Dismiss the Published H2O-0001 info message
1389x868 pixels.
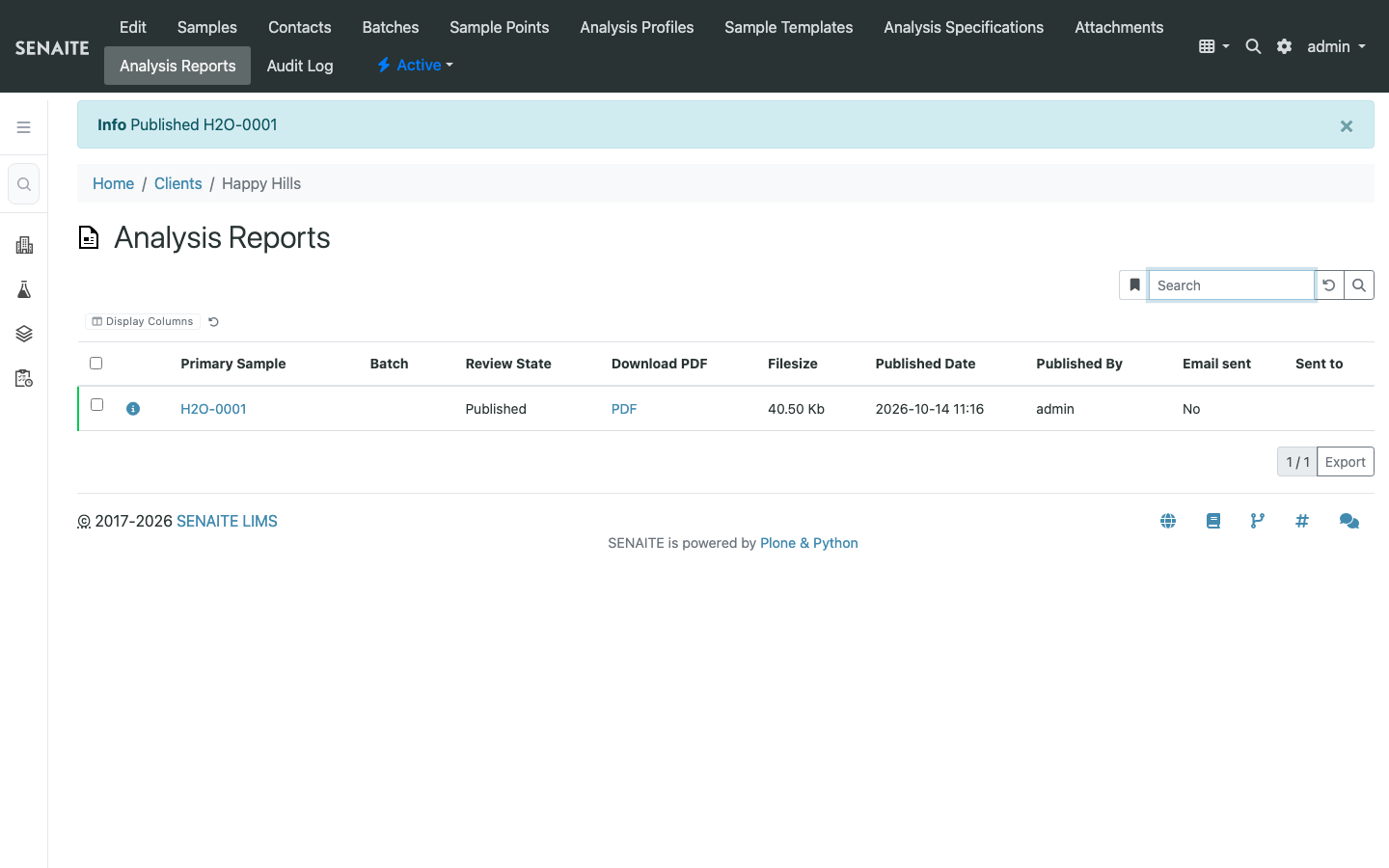tap(1347, 126)
